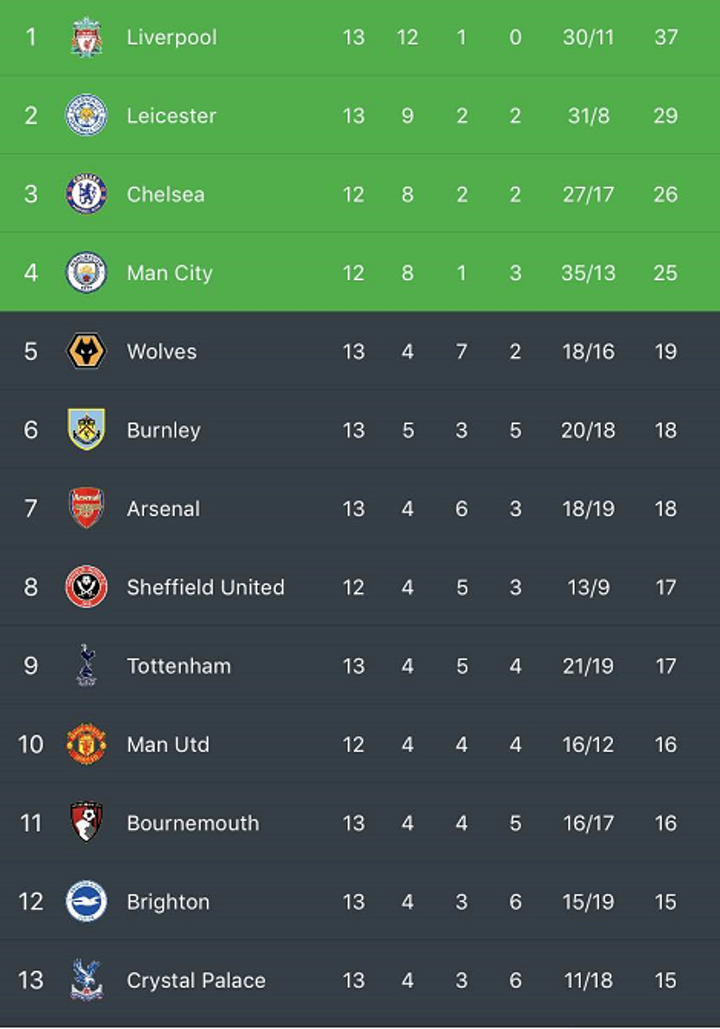
Task: Click Man City's 35/13 goal record
Action: pos(588,273)
